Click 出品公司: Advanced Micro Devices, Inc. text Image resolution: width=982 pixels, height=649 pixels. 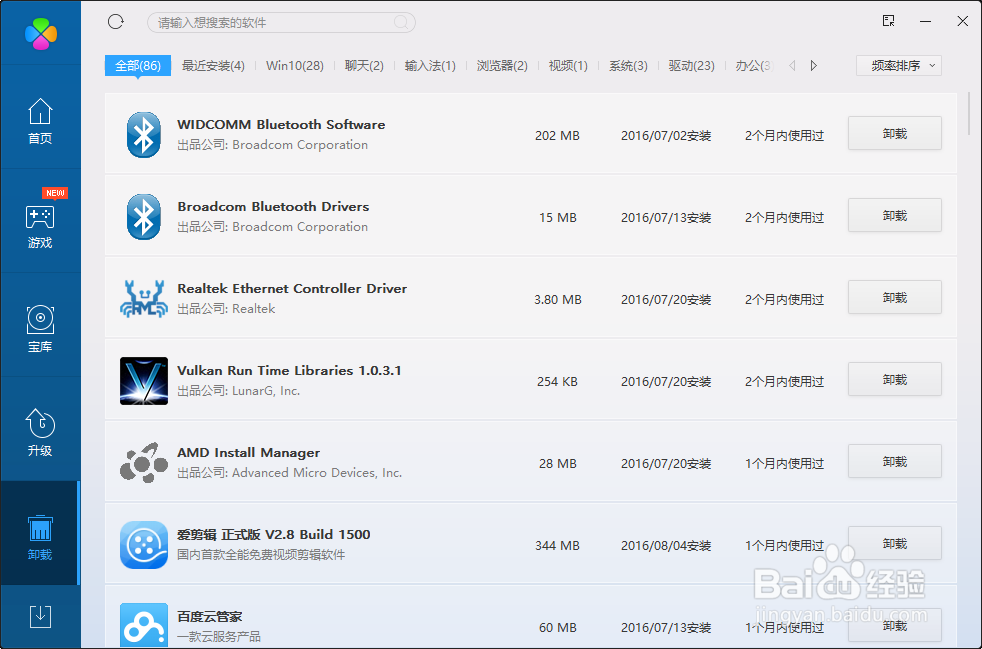point(289,472)
